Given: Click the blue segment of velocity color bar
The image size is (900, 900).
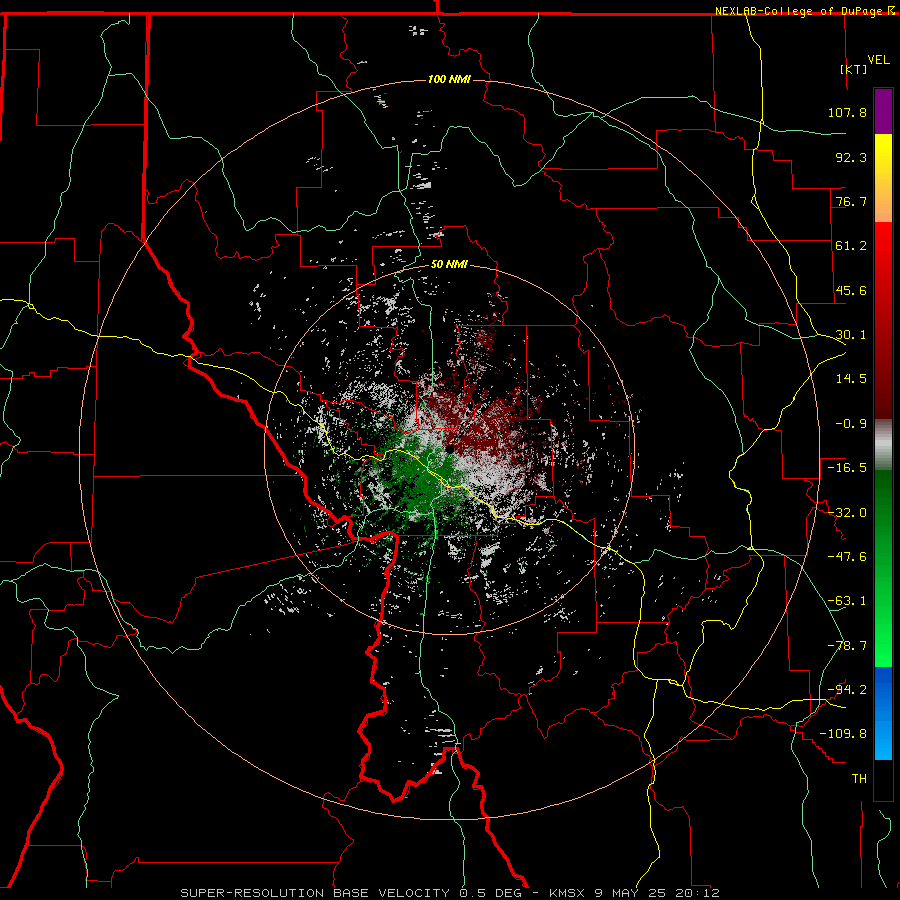Looking at the screenshot, I should point(883,713).
